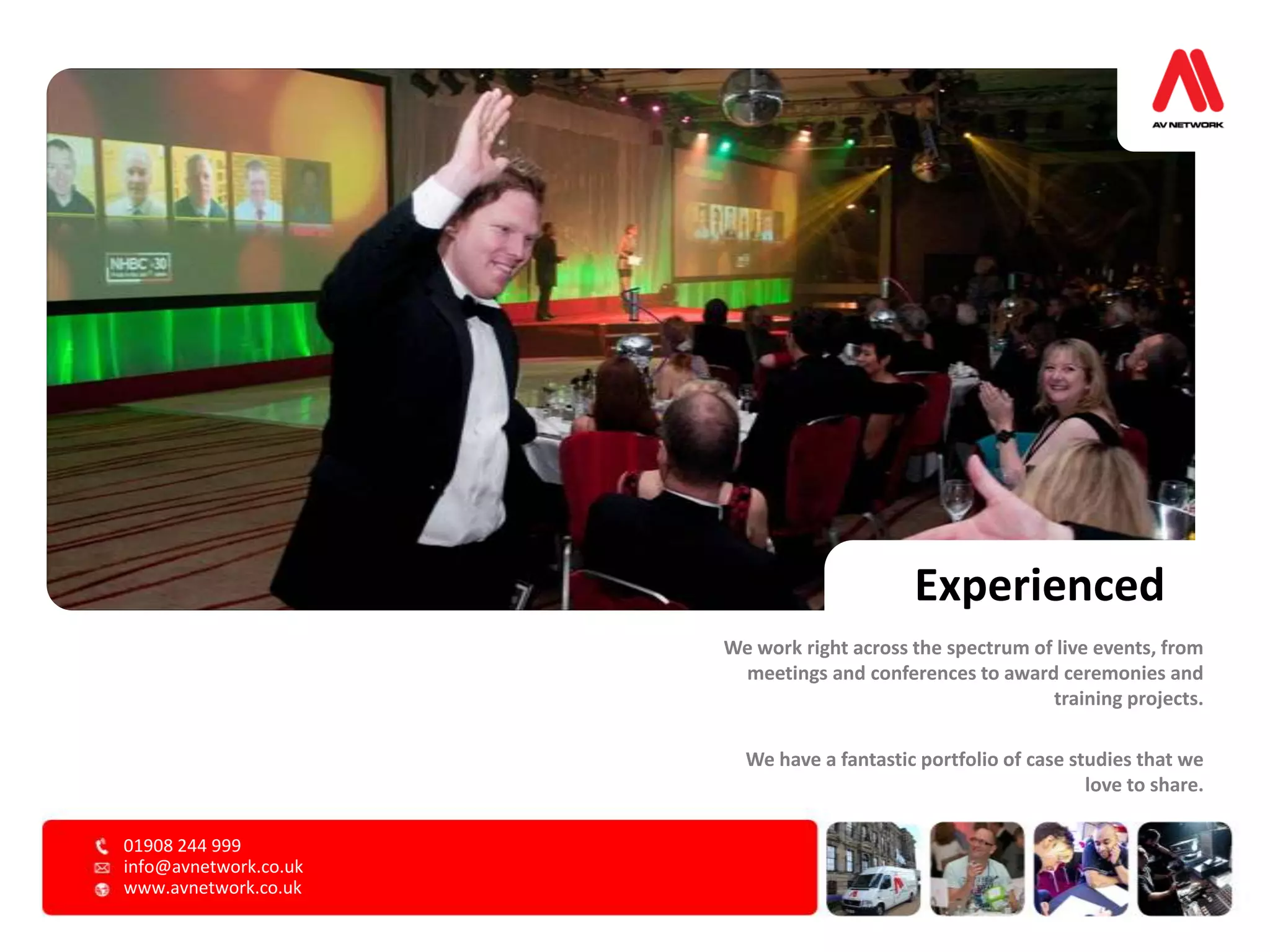Click the Experienced heading
The width and height of the screenshot is (1270, 952).
point(1039,585)
